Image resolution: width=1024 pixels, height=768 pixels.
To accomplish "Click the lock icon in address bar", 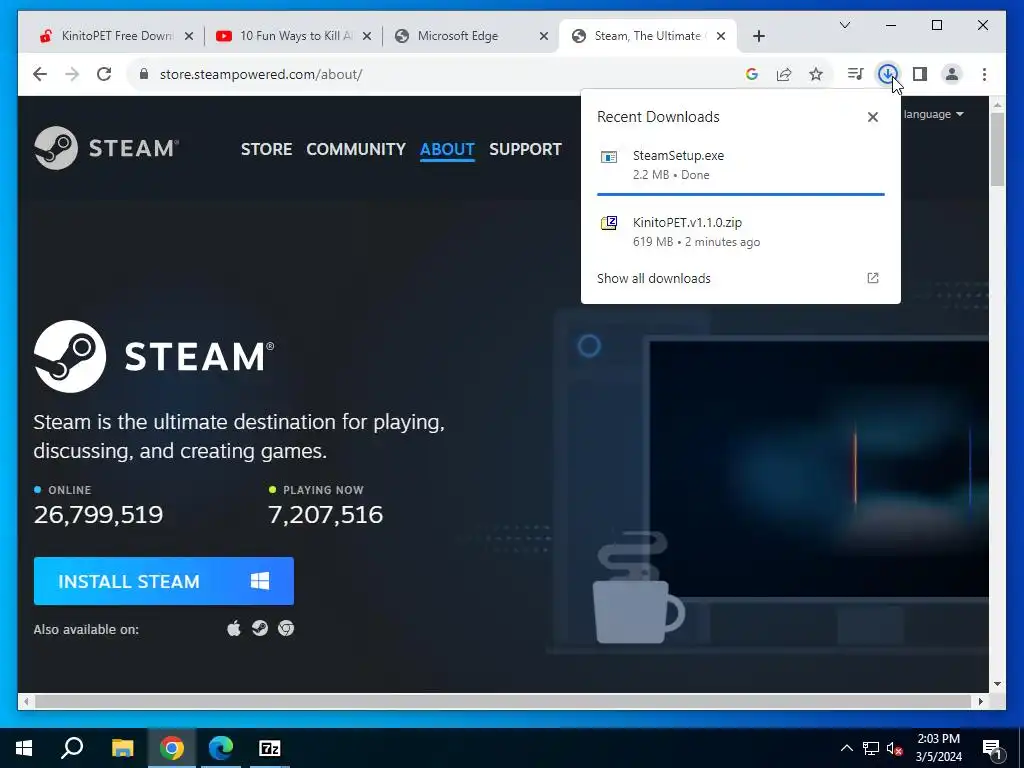I will (144, 74).
